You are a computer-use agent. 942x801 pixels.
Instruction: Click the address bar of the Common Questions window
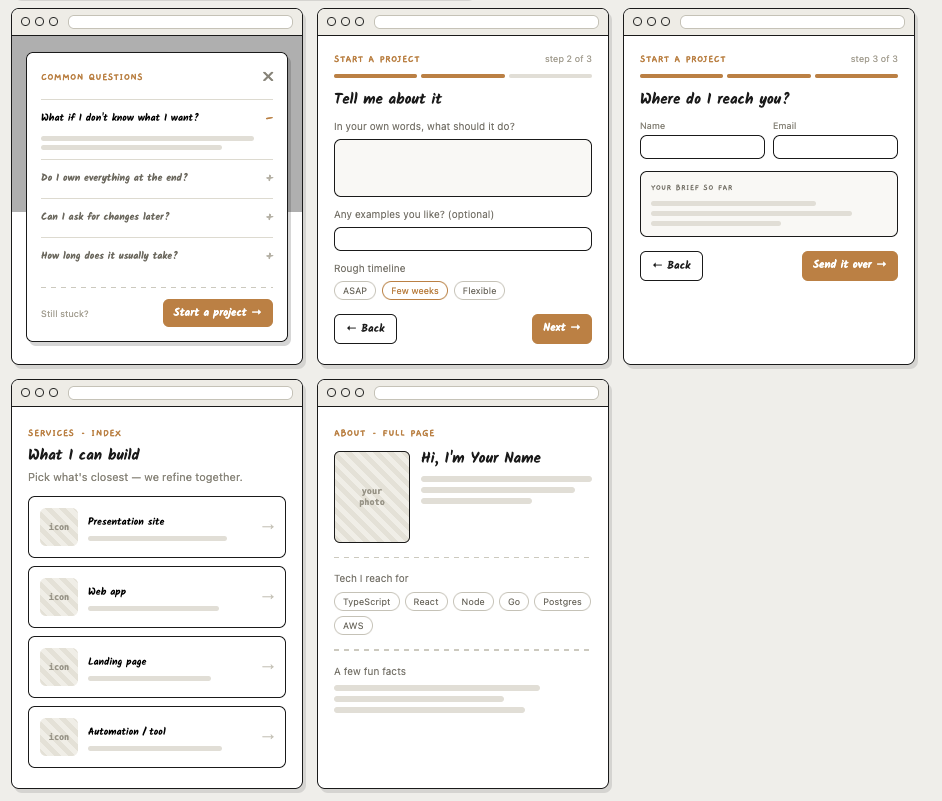coord(180,22)
